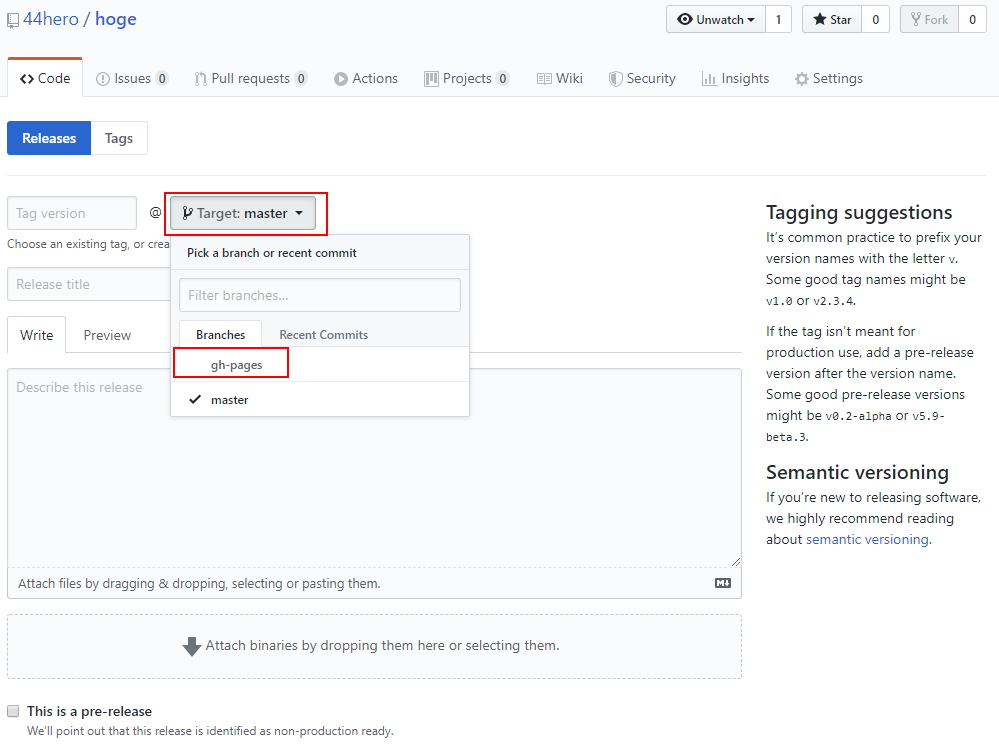Viewport: 999px width, 752px height.
Task: Click the pull request icon
Action: [201, 79]
